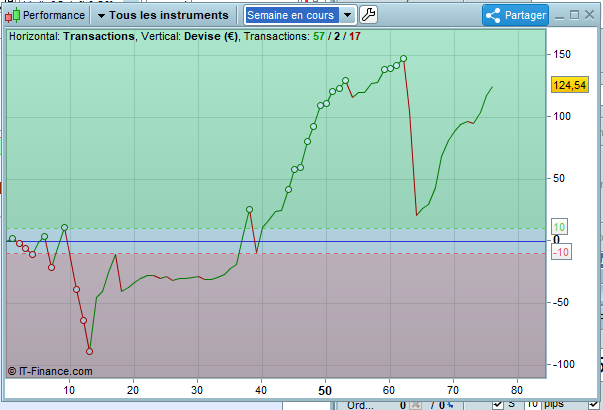Select the Semaine en cours period field
This screenshot has width=603, height=410.
tap(292, 15)
